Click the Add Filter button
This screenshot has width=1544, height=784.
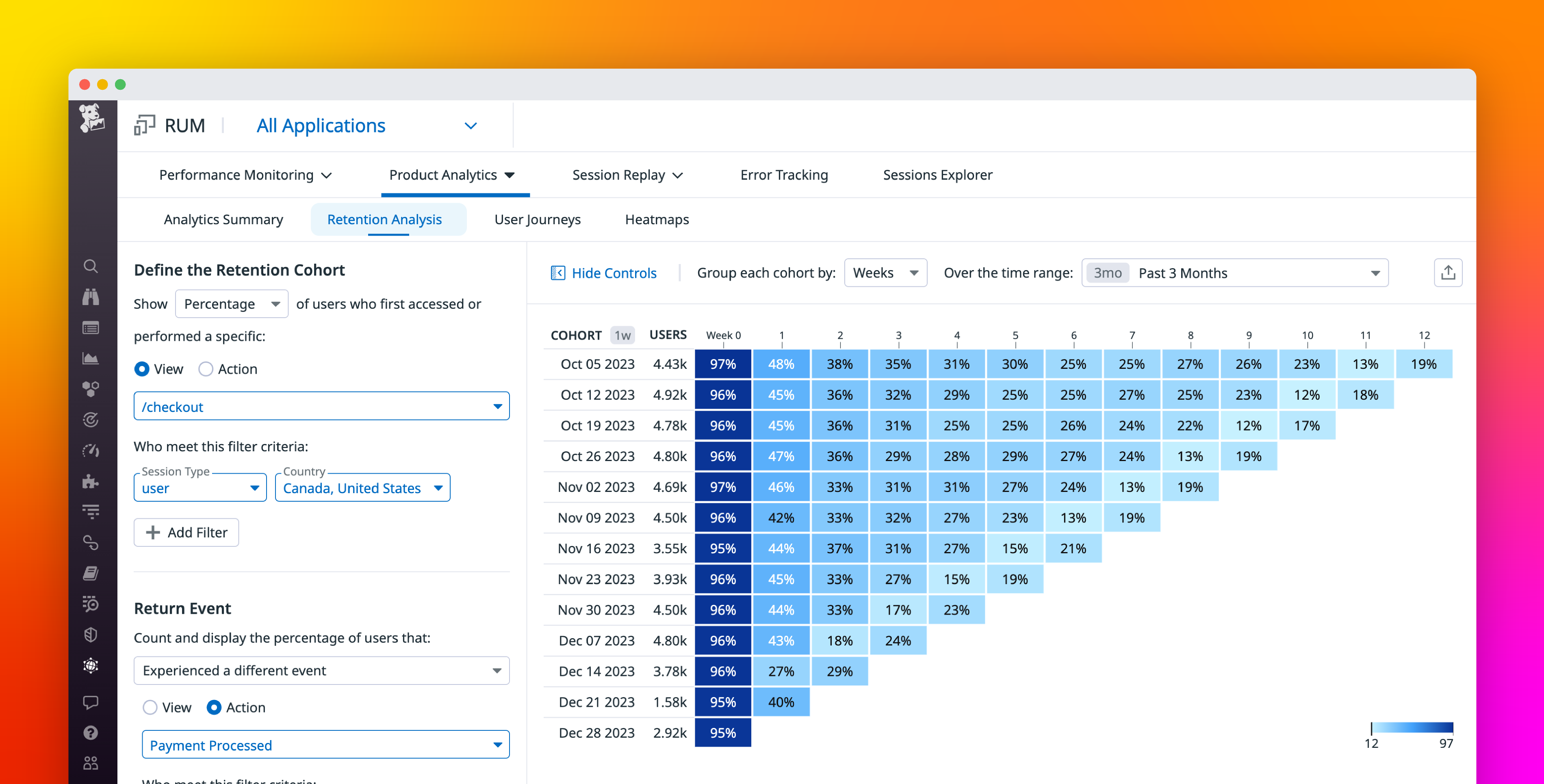pyautogui.click(x=186, y=532)
